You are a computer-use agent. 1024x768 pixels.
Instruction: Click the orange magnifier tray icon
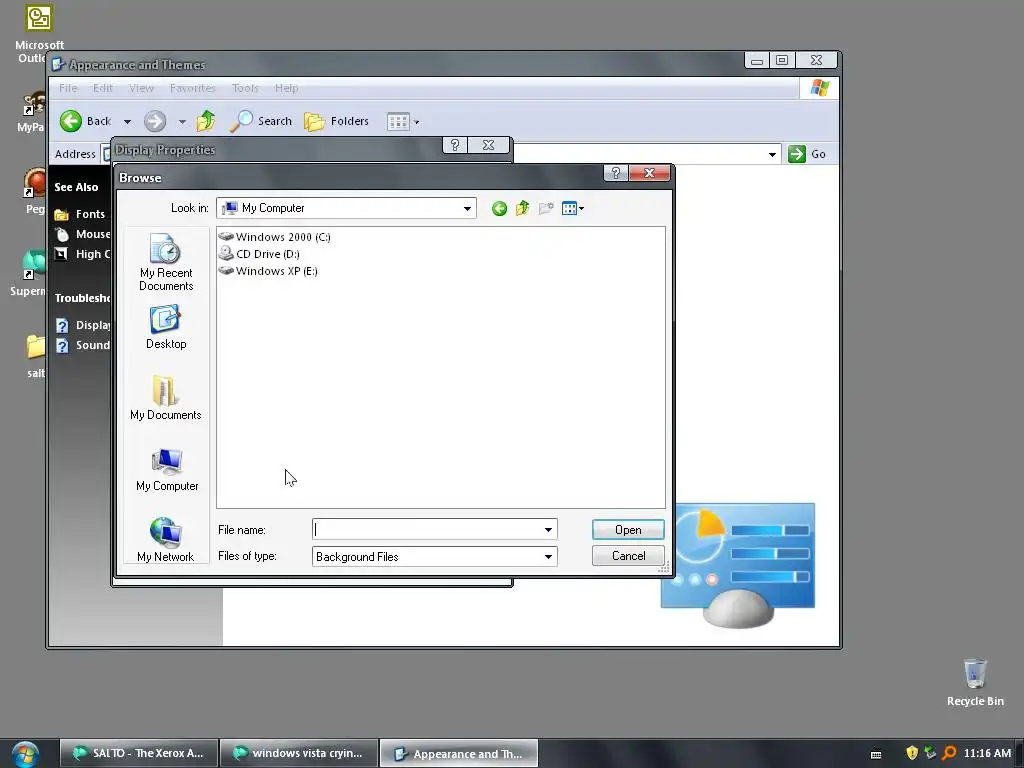pos(949,753)
